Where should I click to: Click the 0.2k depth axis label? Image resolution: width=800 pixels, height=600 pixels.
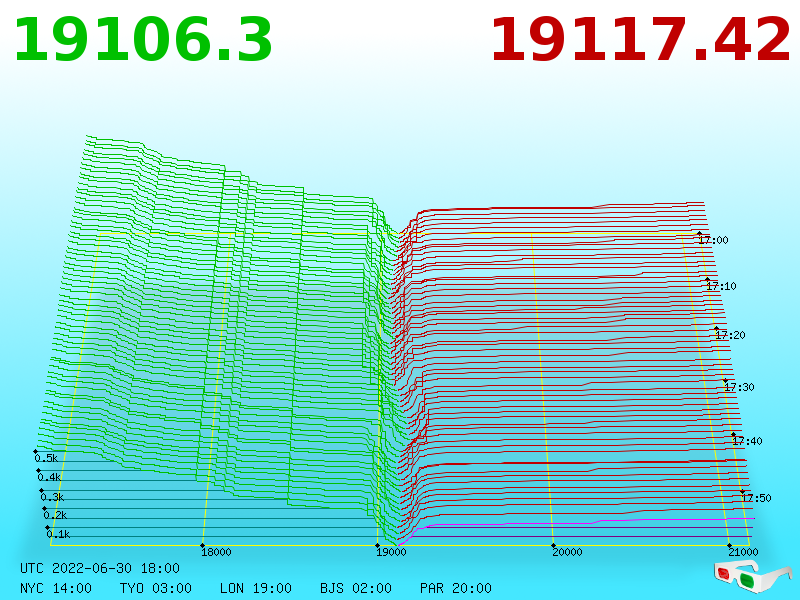click(x=55, y=515)
